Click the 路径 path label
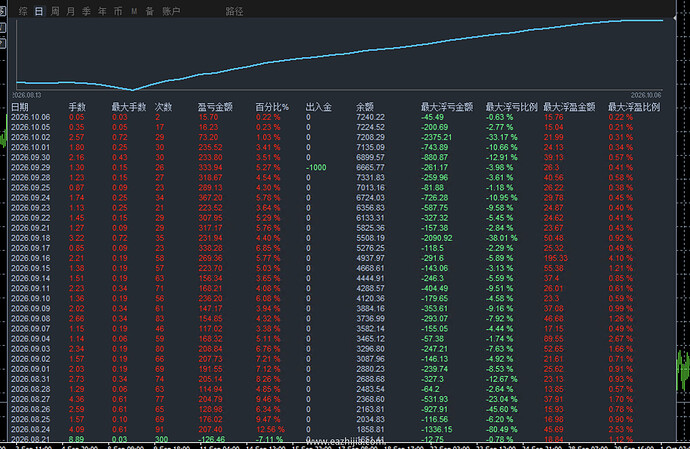The height and width of the screenshot is (449, 690). (234, 11)
